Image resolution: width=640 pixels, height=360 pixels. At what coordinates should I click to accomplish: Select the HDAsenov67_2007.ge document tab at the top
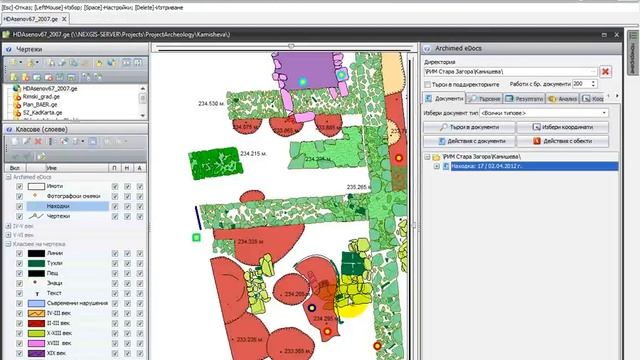pos(35,19)
